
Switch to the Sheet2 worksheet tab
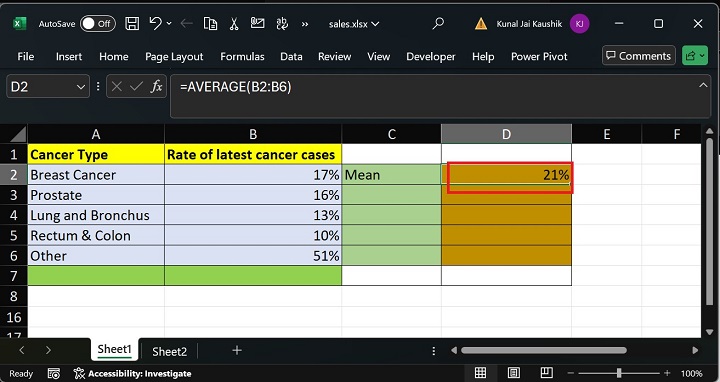click(169, 351)
